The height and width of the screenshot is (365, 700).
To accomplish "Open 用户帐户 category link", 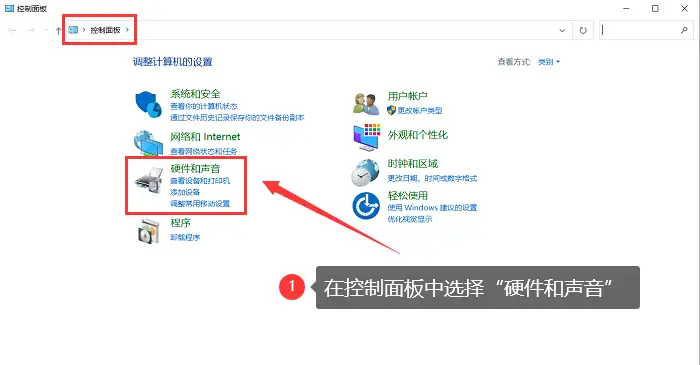I will (x=408, y=96).
